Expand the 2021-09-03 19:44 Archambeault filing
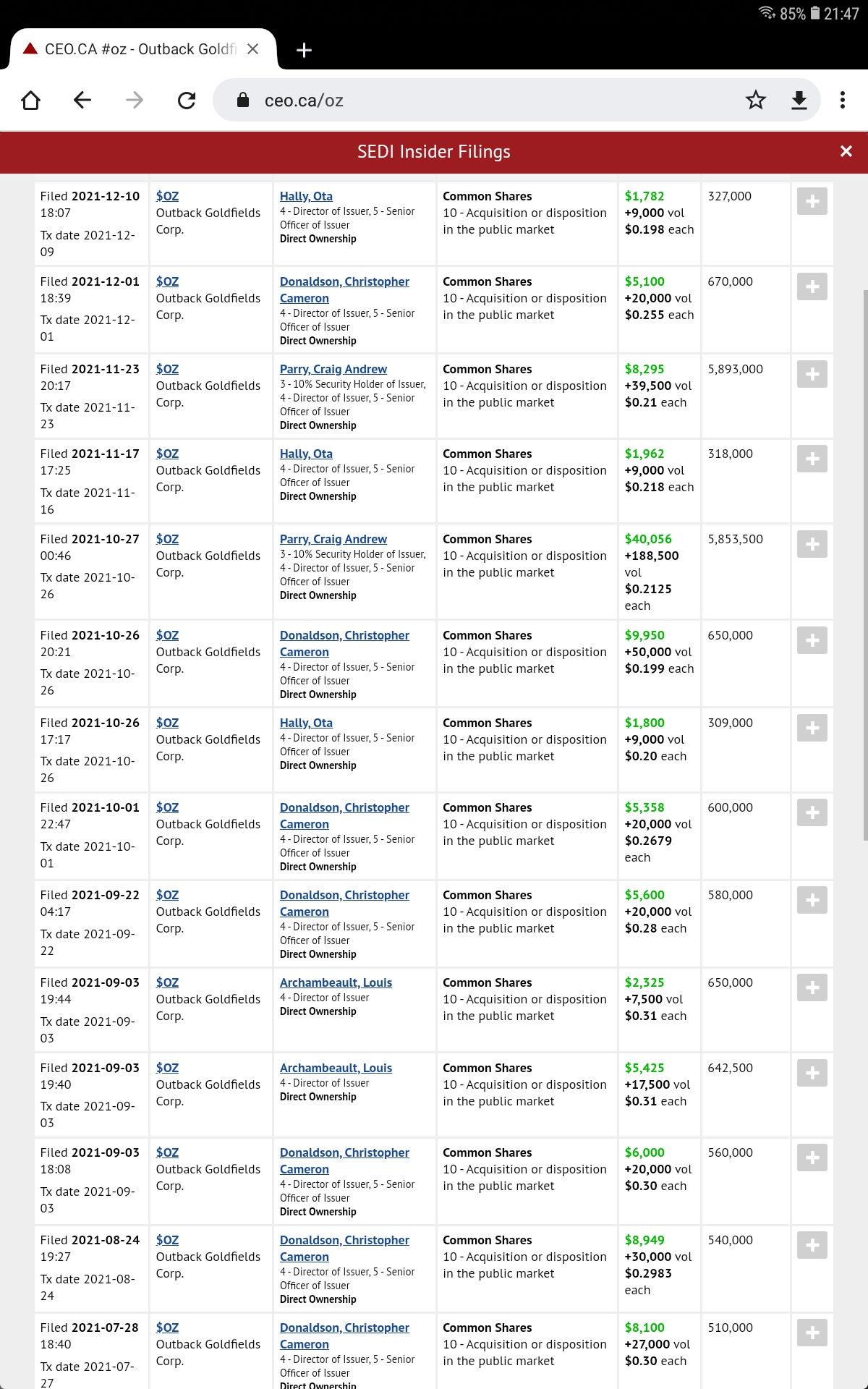Viewport: 868px width, 1389px height. pos(812,988)
